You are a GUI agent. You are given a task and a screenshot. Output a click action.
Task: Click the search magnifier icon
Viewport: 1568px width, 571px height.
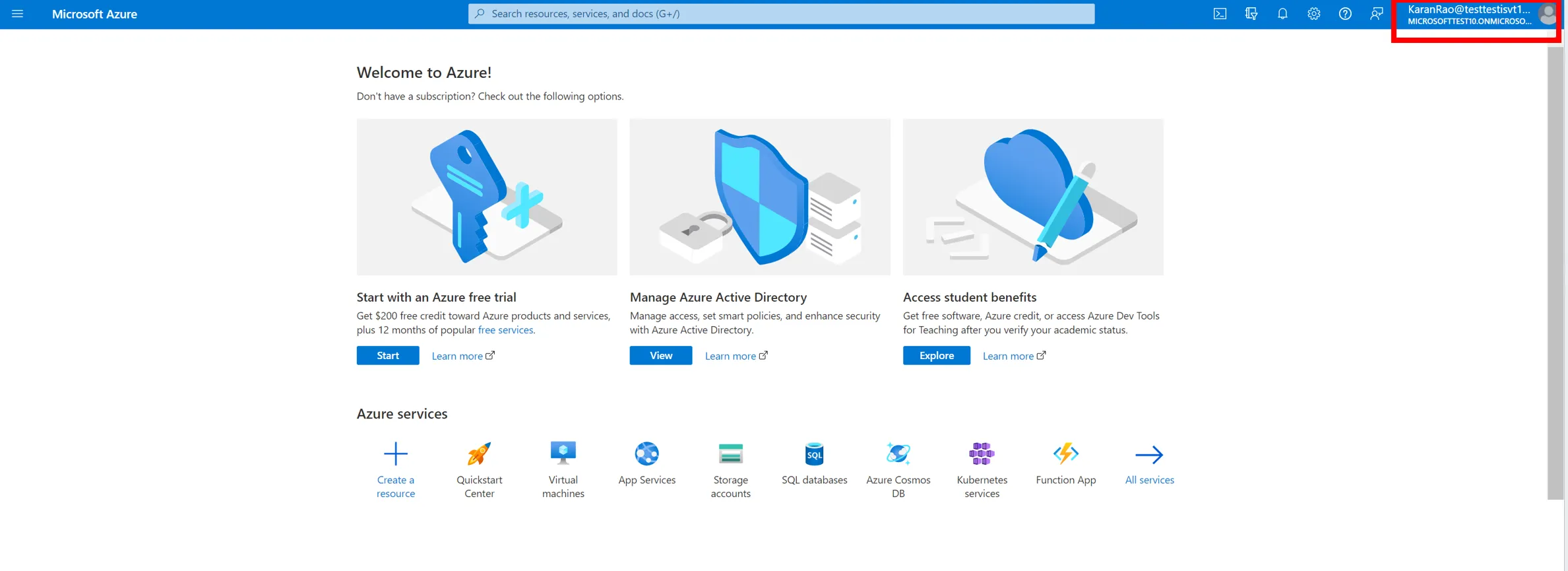[x=480, y=14]
